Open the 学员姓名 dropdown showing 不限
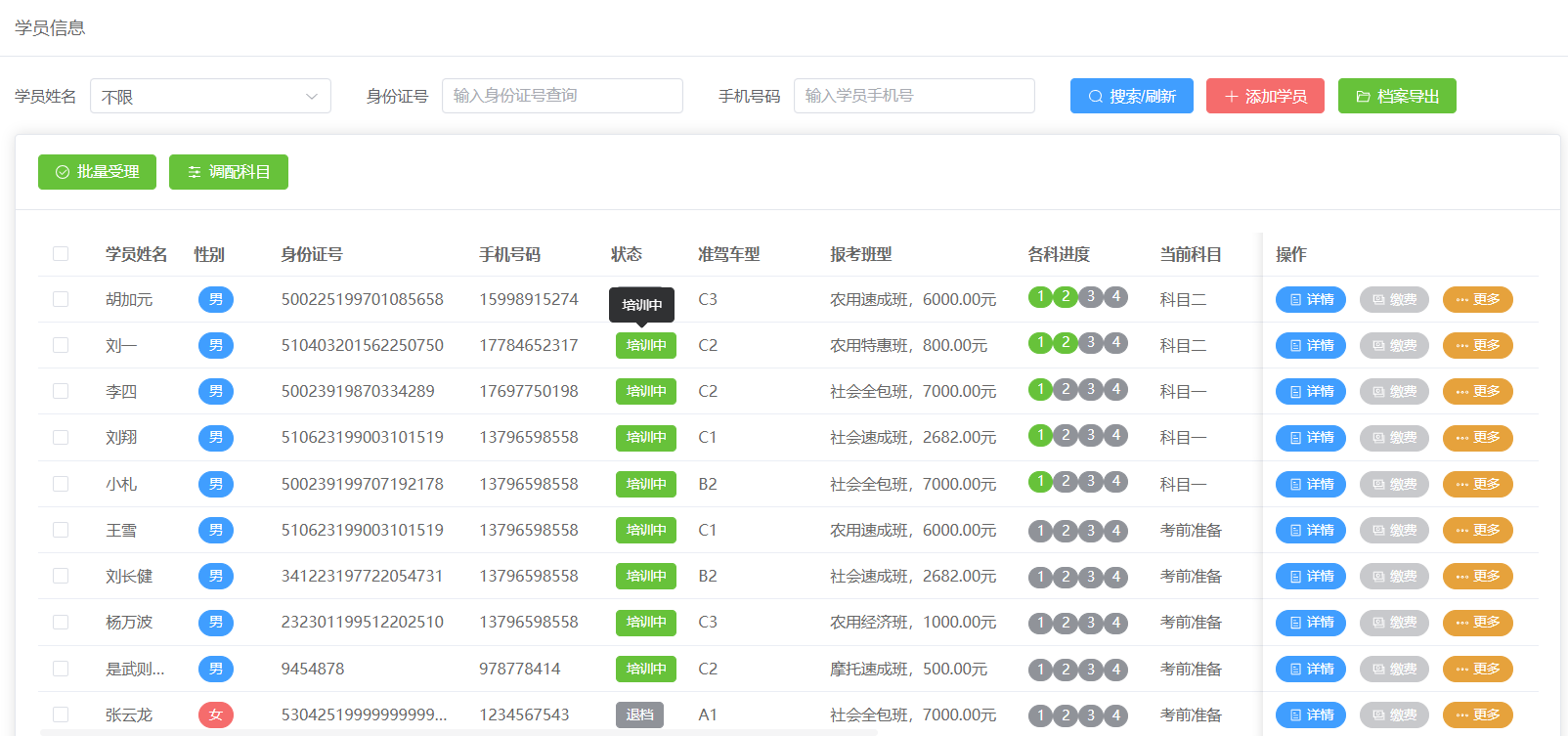The image size is (1568, 736). pos(210,96)
